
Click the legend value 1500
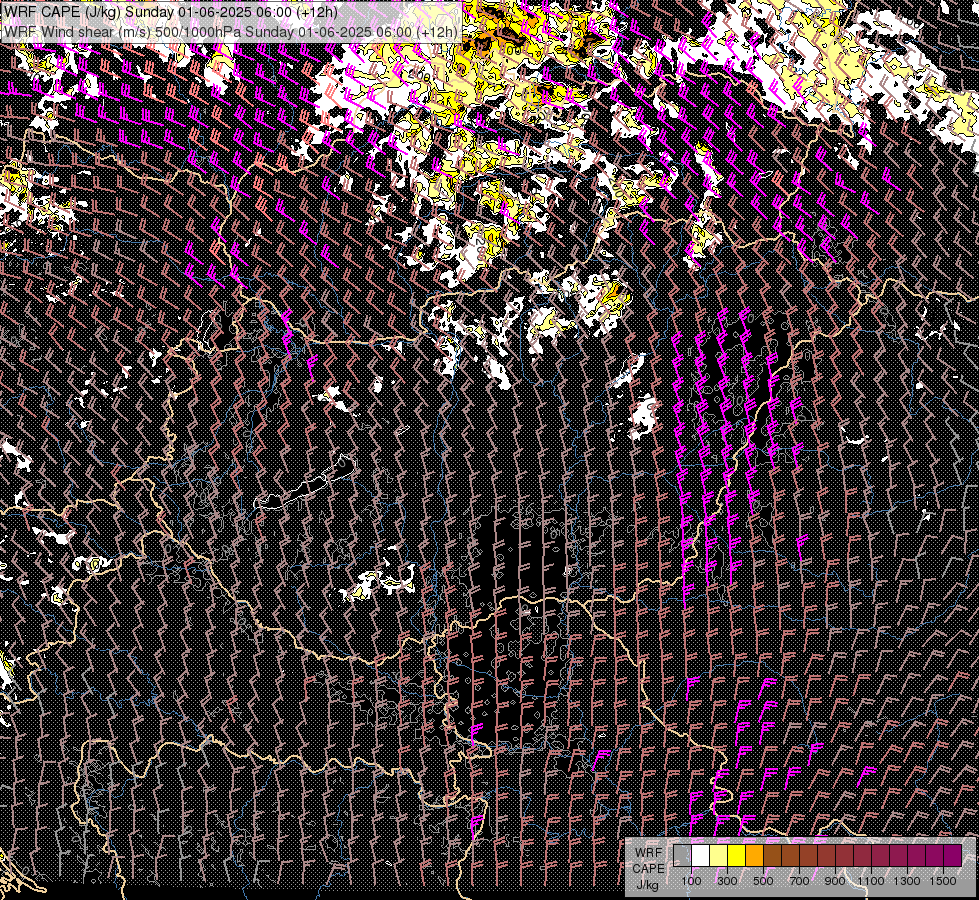[943, 881]
